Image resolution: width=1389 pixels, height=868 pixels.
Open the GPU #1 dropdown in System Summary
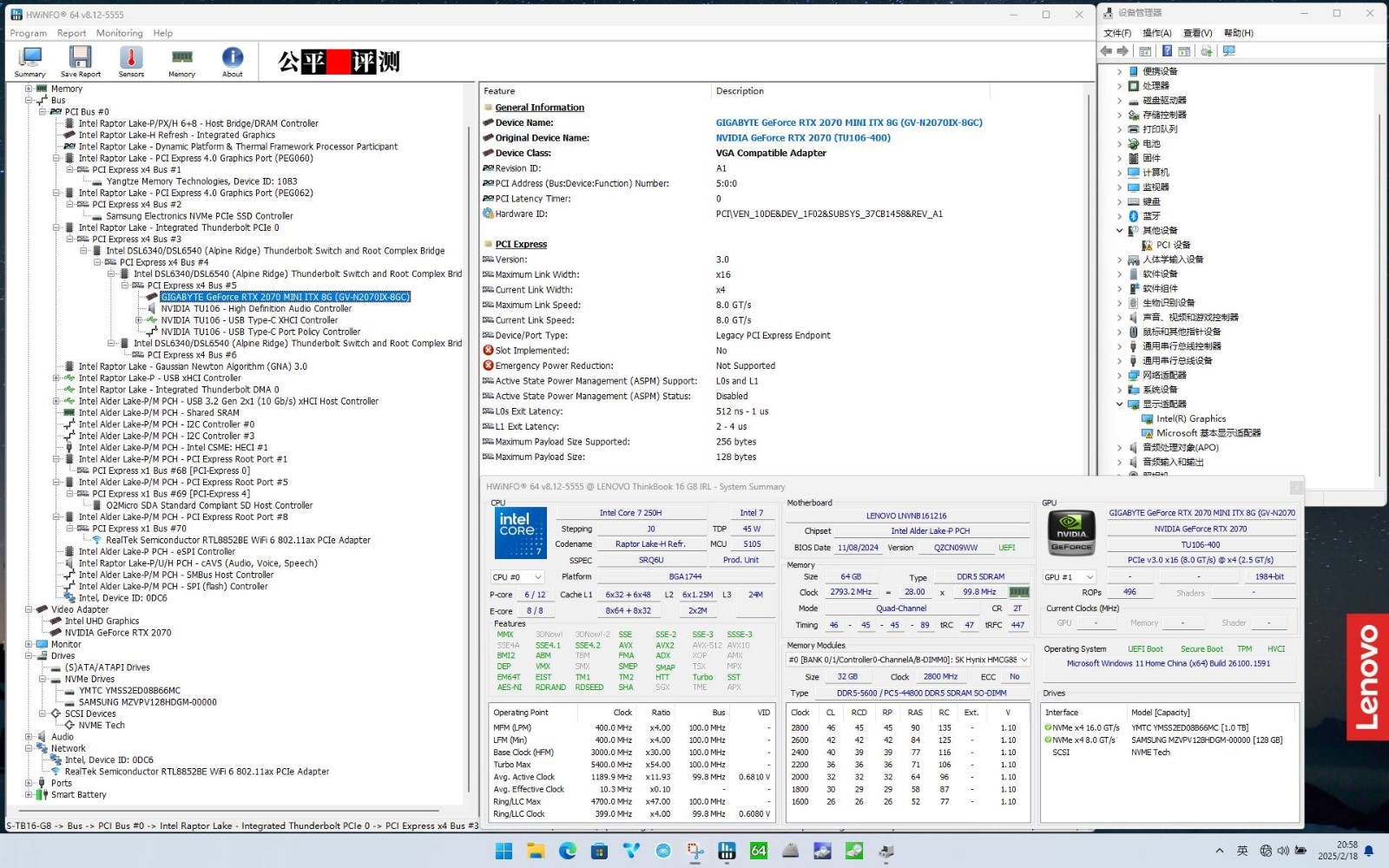1069,577
